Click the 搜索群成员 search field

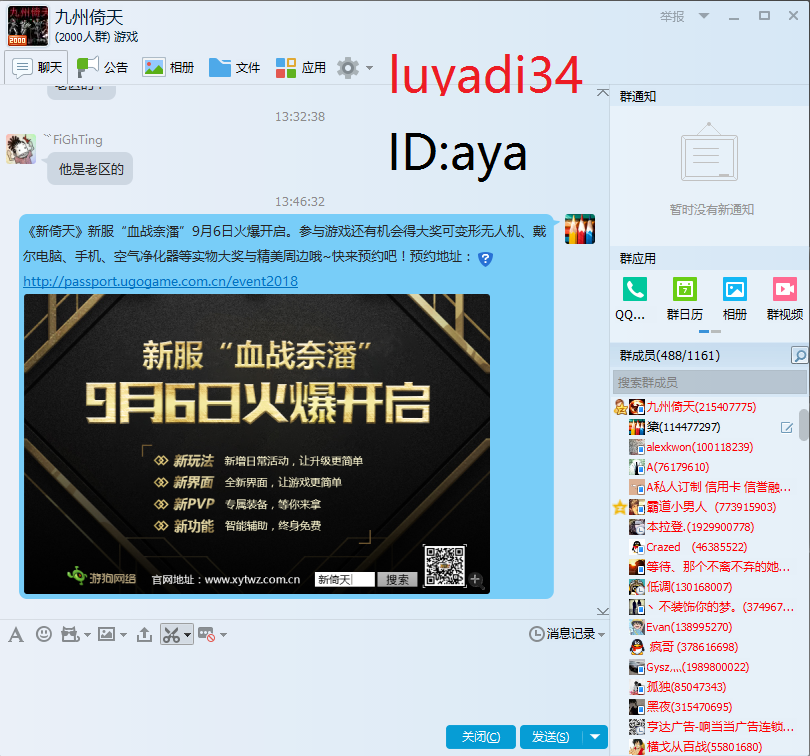(x=709, y=382)
